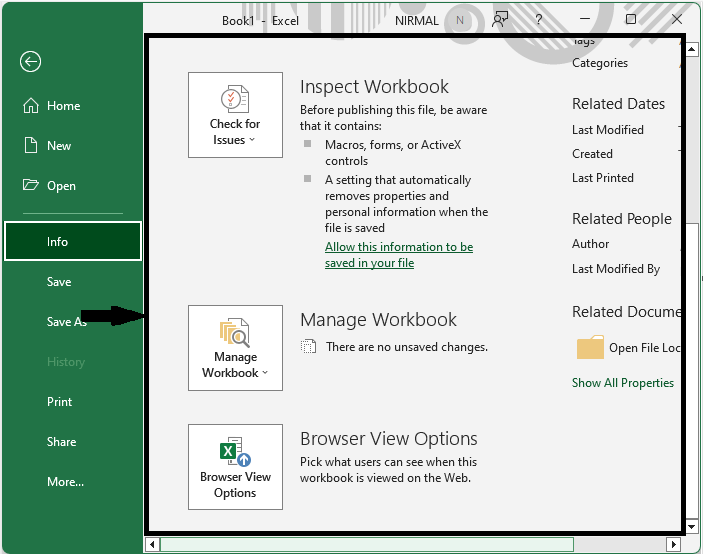The height and width of the screenshot is (554, 703).
Task: Click Save in the sidebar
Action: point(59,281)
